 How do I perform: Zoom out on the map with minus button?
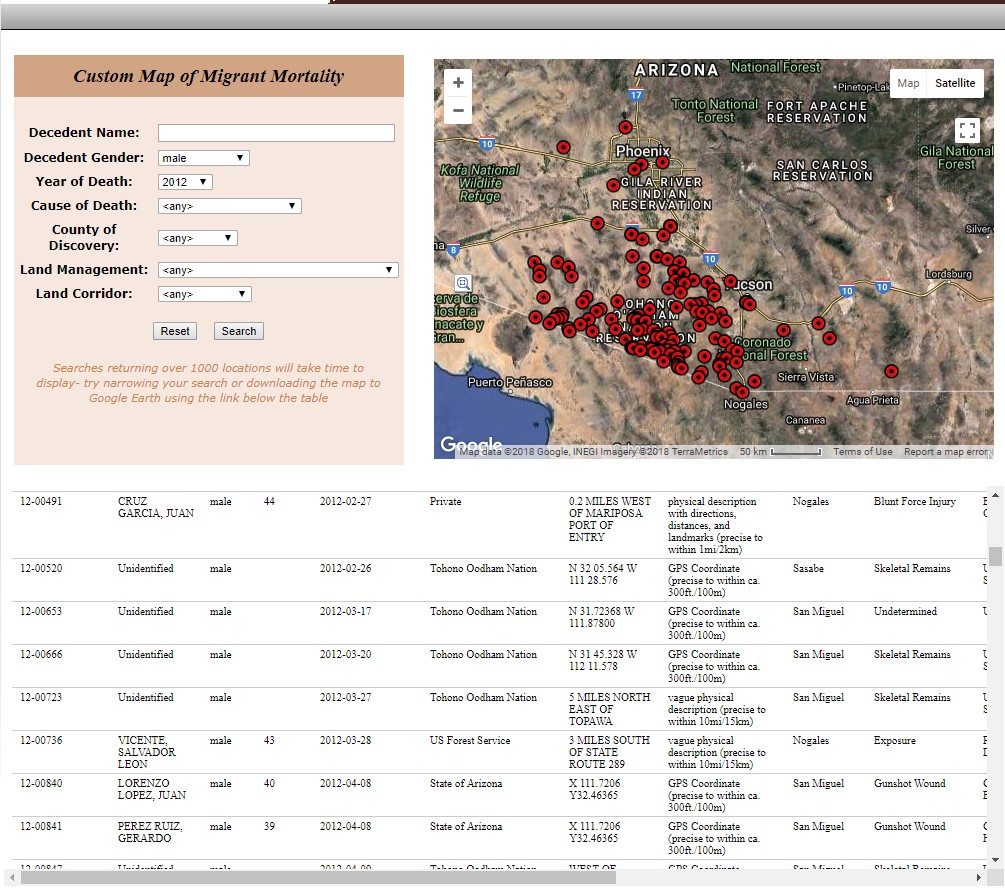point(458,110)
